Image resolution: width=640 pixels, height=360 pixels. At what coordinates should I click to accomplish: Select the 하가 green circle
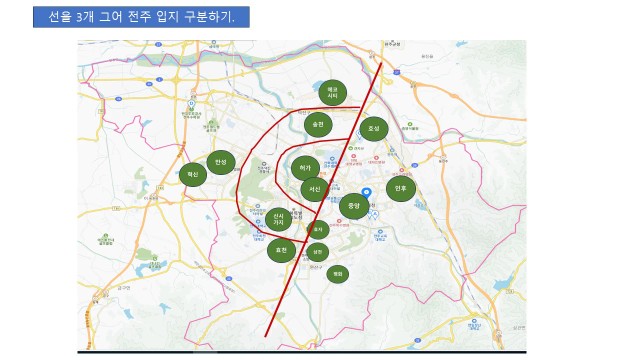pyautogui.click(x=305, y=168)
